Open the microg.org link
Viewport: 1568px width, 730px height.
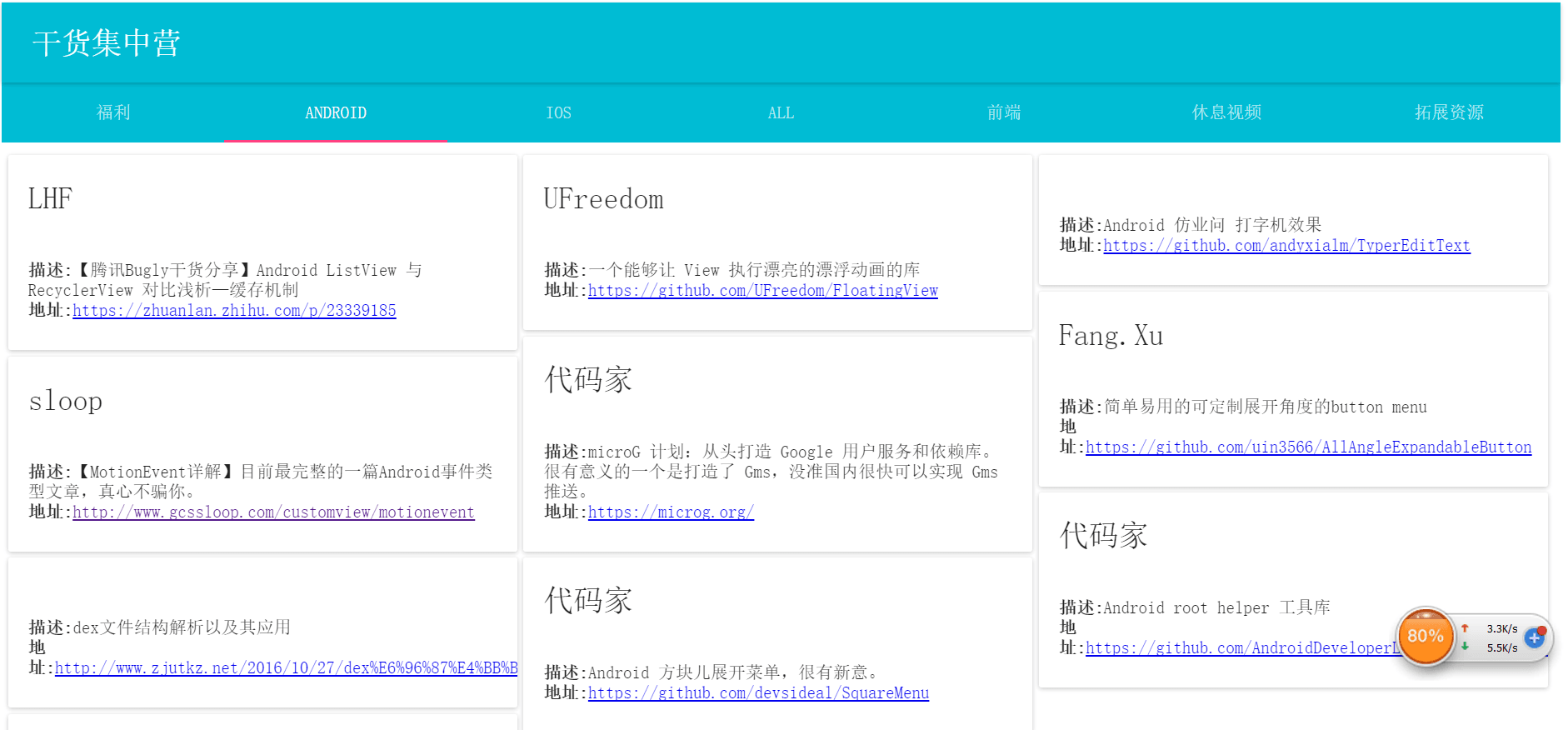tap(671, 512)
